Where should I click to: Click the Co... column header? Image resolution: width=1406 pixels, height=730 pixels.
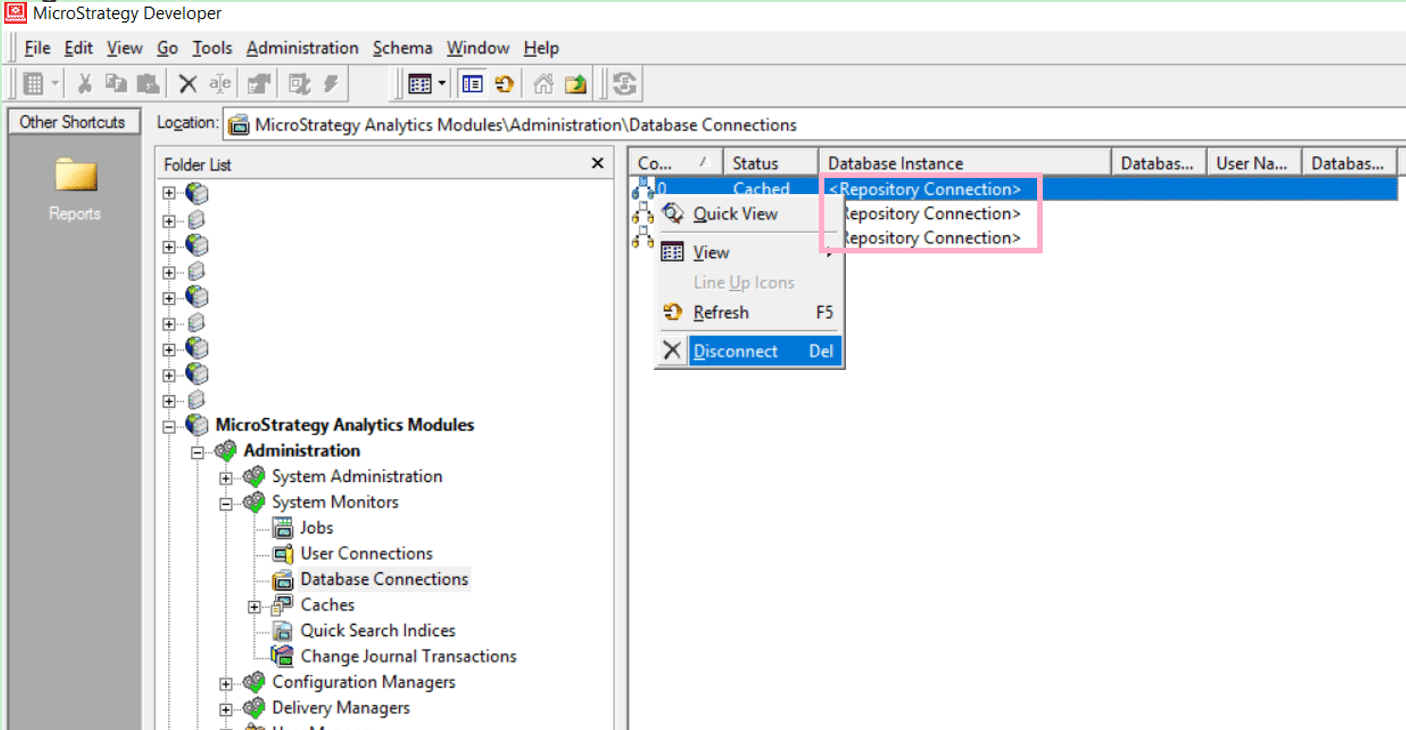676,163
